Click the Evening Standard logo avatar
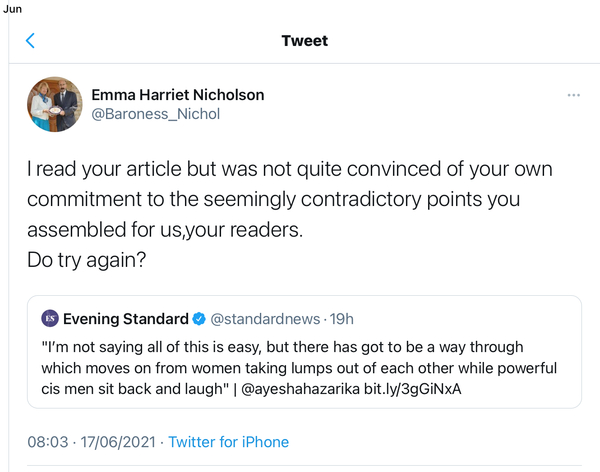This screenshot has height=472, width=600. pos(50,319)
